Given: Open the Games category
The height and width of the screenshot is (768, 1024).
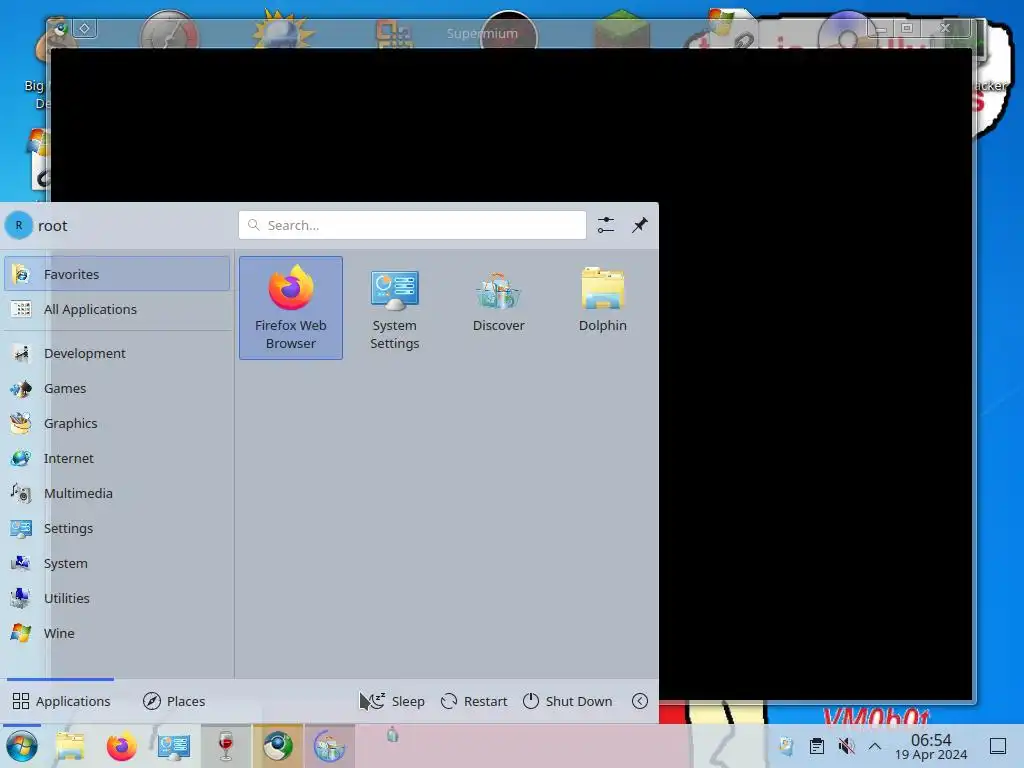Looking at the screenshot, I should [x=117, y=389].
